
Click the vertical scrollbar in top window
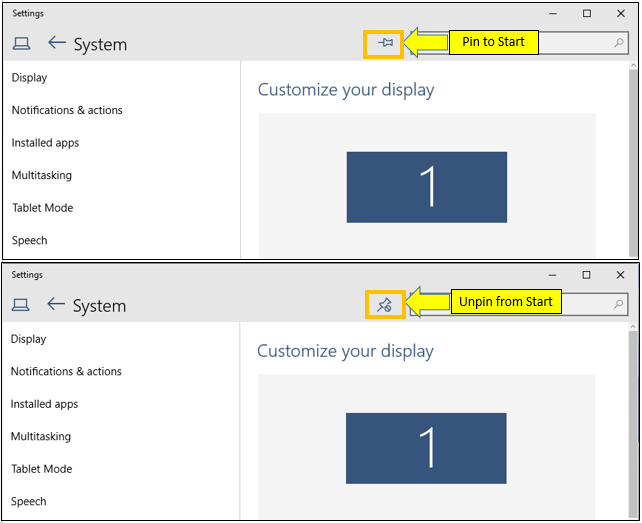(x=633, y=160)
